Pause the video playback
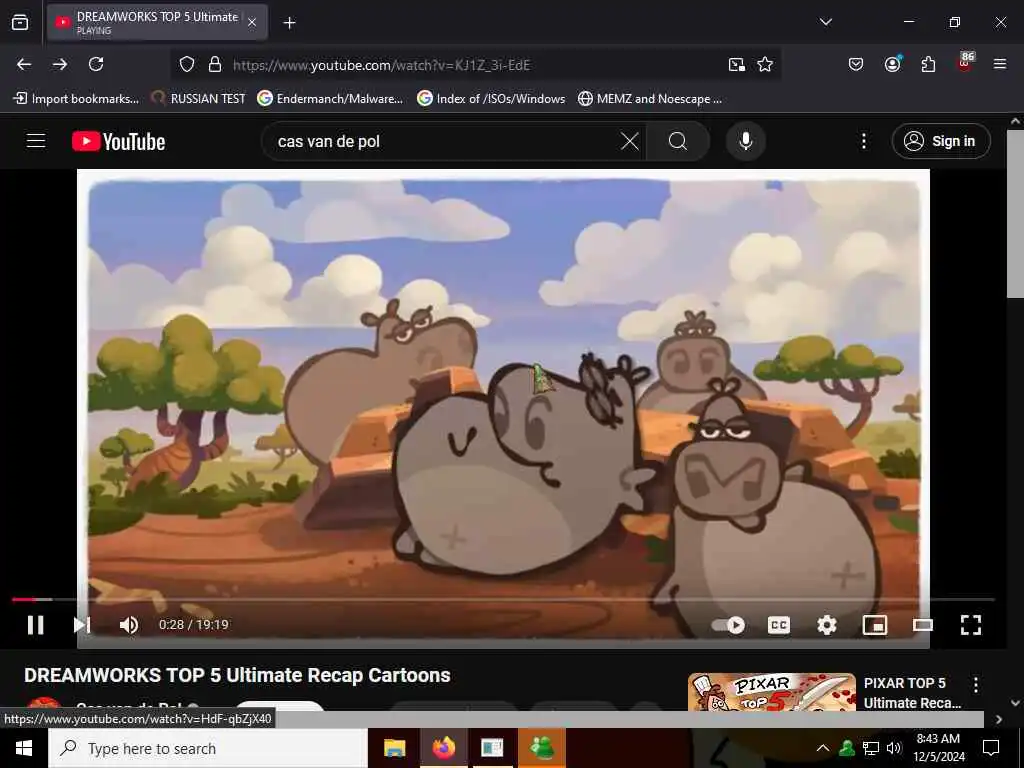The height and width of the screenshot is (768, 1024). pos(36,625)
